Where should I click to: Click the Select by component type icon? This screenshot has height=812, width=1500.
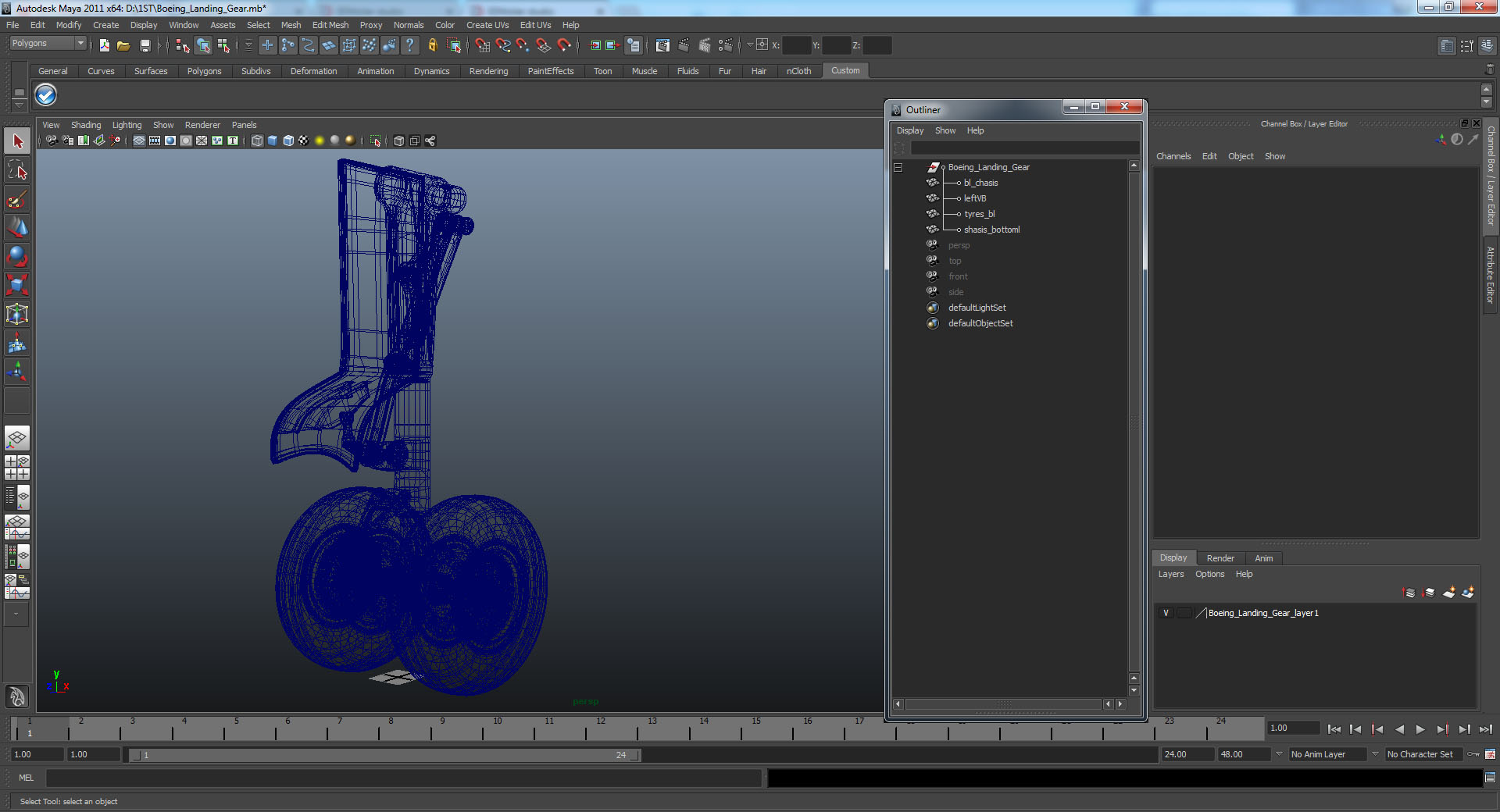(223, 45)
